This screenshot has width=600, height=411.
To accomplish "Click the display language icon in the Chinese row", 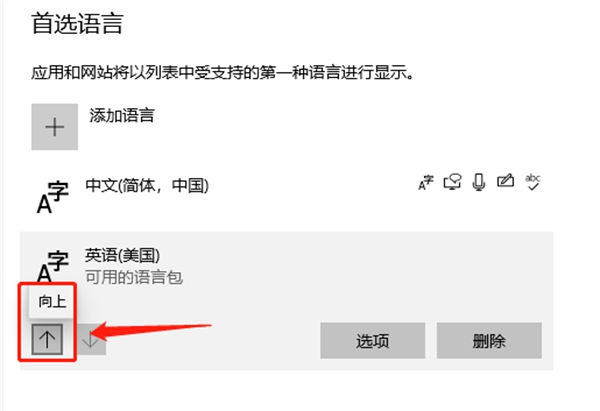I will [x=426, y=182].
